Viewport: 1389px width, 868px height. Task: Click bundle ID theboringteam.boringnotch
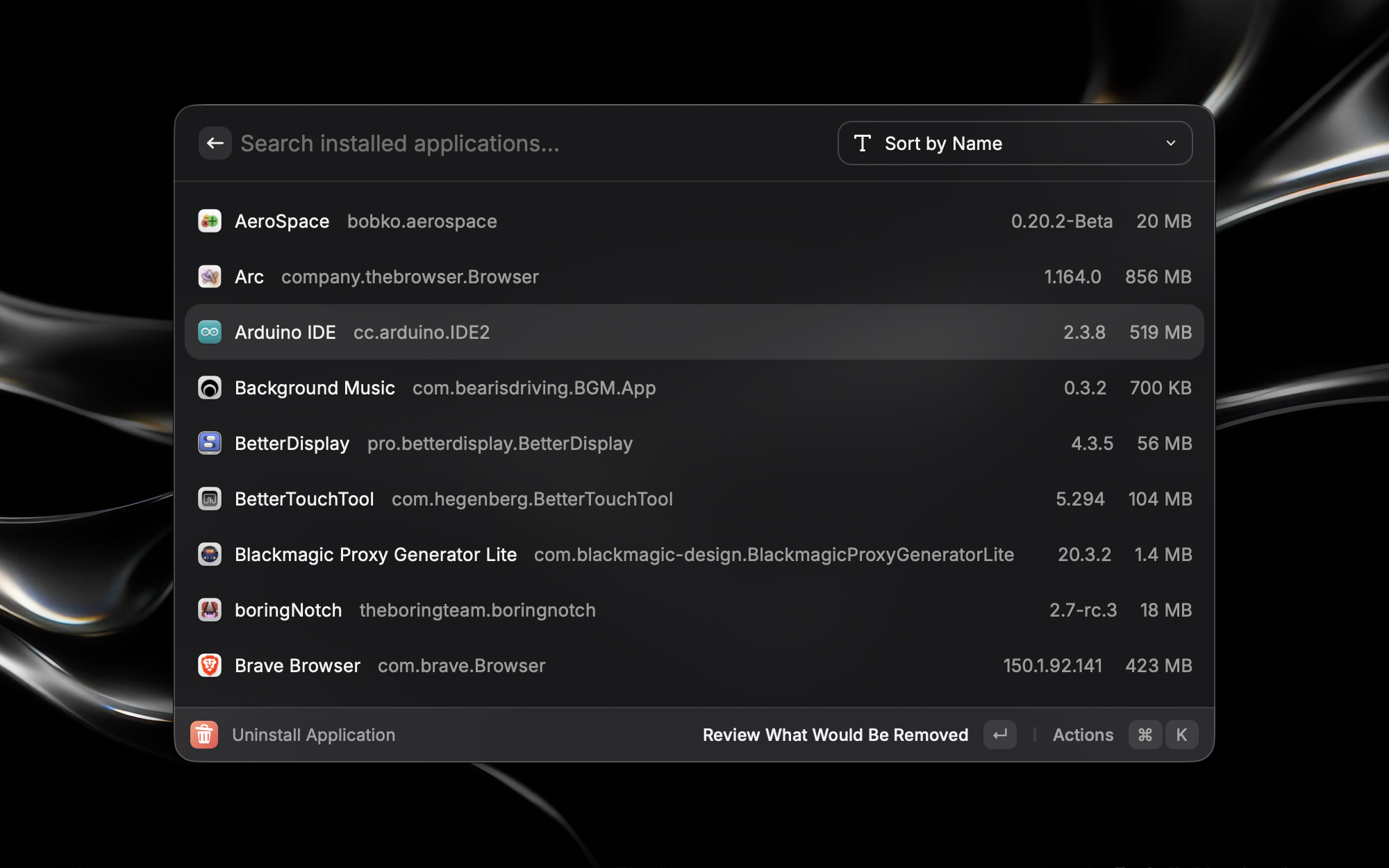[x=478, y=610]
